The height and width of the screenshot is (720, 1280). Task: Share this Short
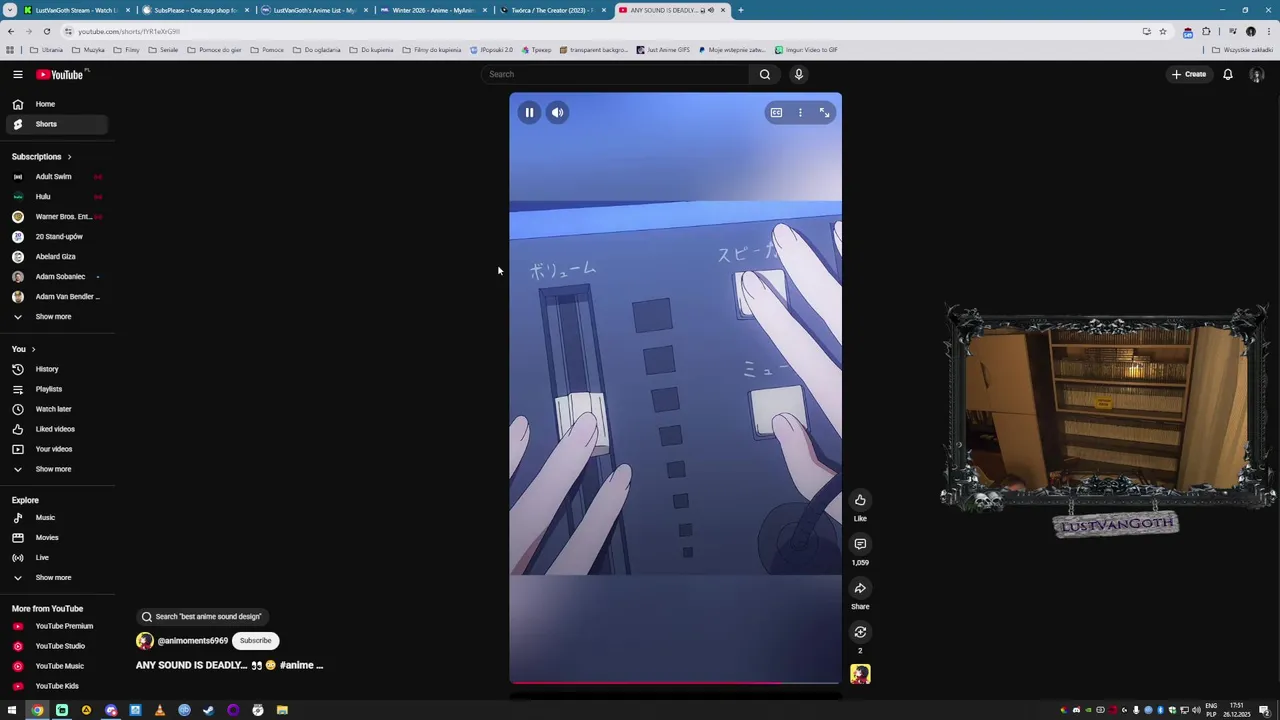click(x=860, y=588)
